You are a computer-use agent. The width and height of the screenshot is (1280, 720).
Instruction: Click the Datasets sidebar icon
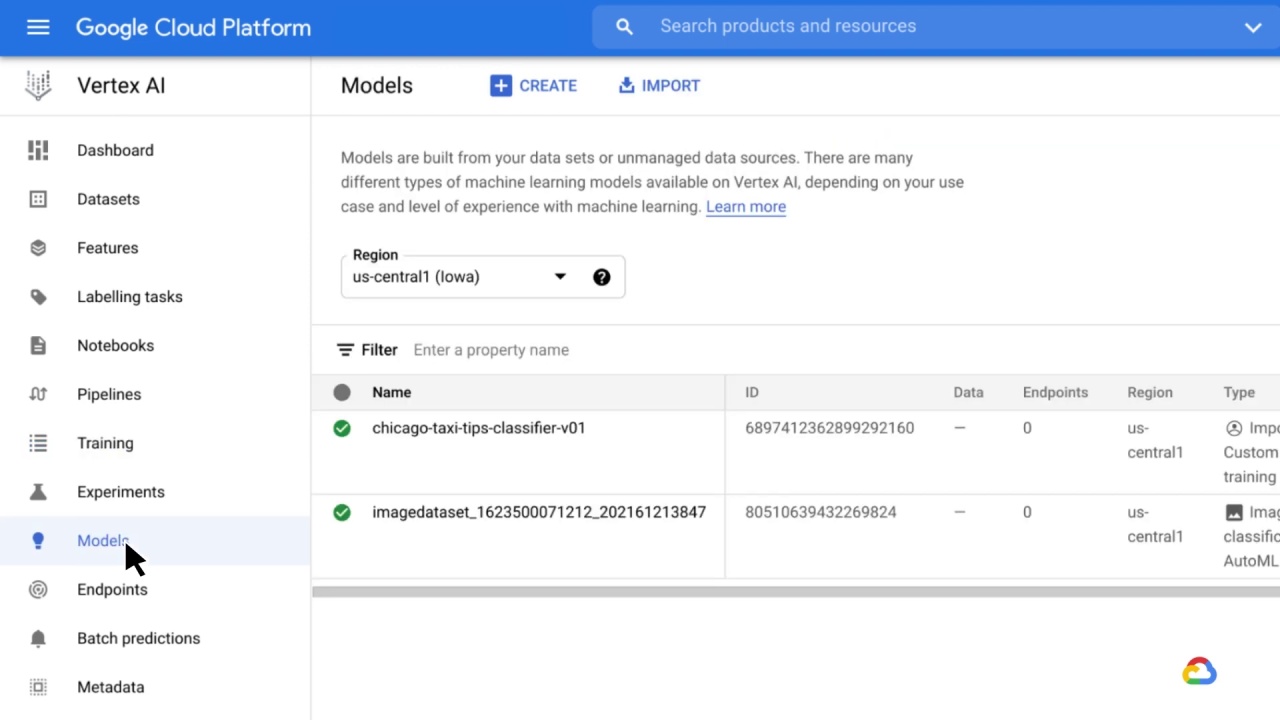tap(38, 199)
